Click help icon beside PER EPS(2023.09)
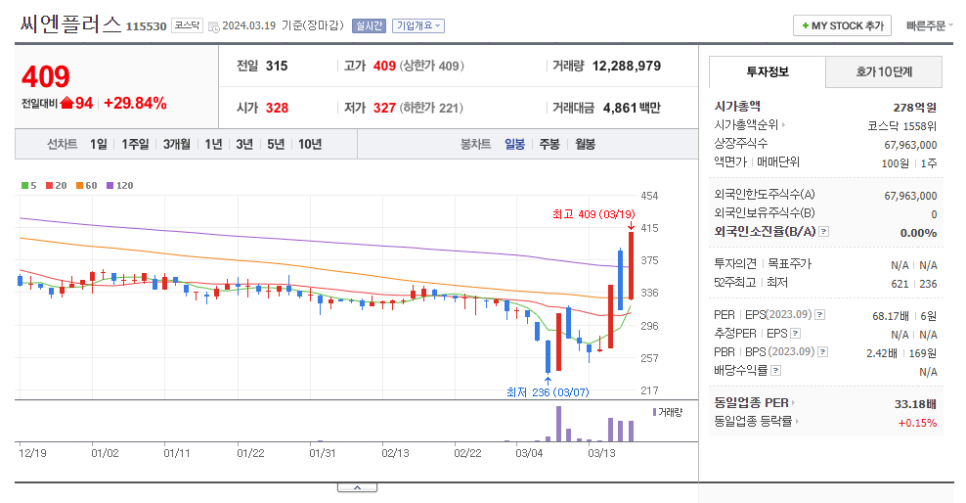This screenshot has width=966, height=503. 819,315
